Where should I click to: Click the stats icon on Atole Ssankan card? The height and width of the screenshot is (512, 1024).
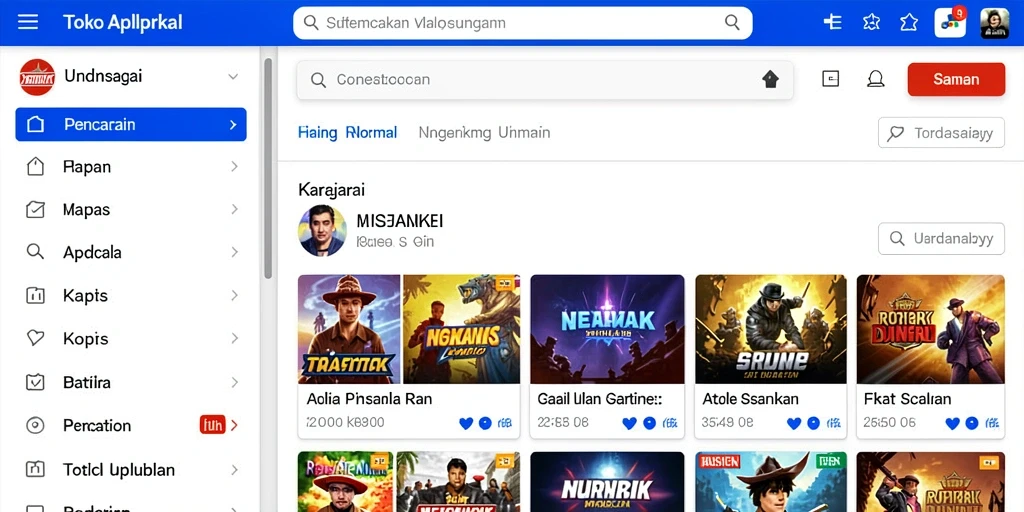[833, 423]
